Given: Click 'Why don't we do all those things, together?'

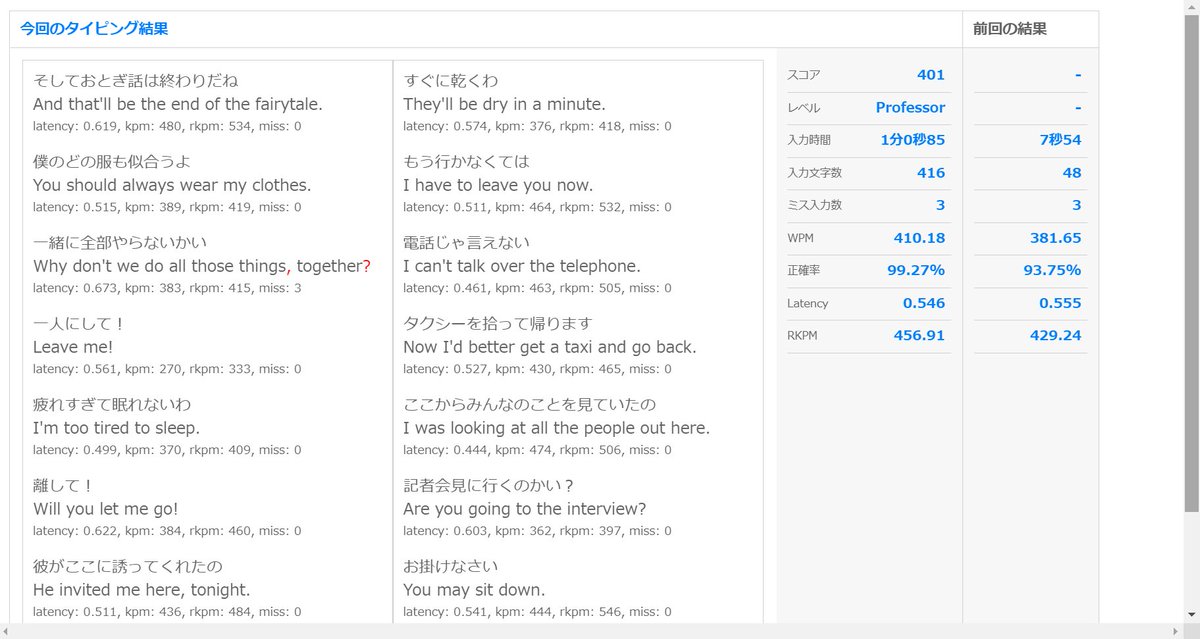Looking at the screenshot, I should coord(202,266).
